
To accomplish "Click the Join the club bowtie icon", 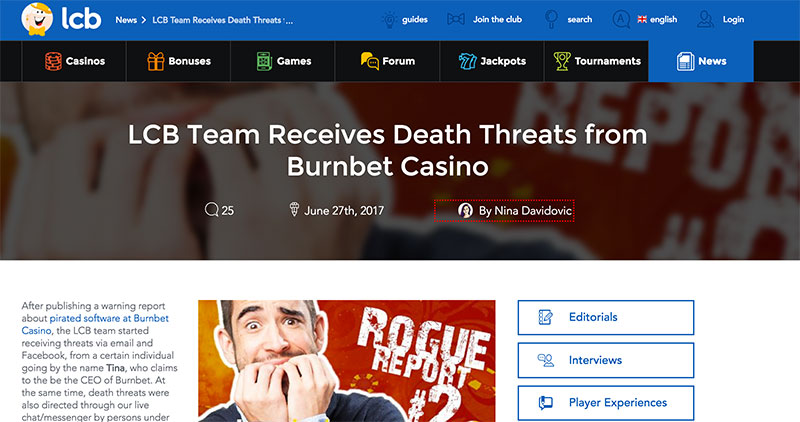I will tap(456, 19).
